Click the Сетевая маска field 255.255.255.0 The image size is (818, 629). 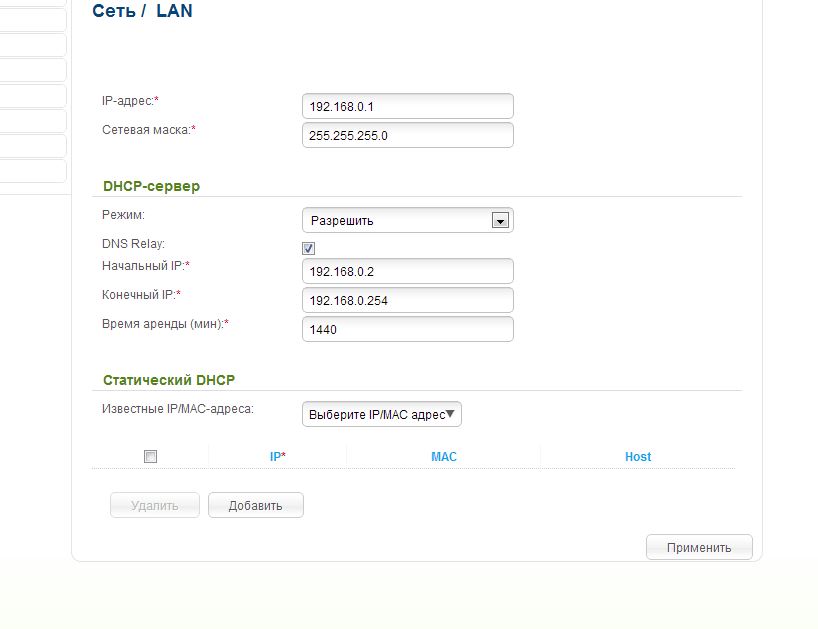click(407, 136)
